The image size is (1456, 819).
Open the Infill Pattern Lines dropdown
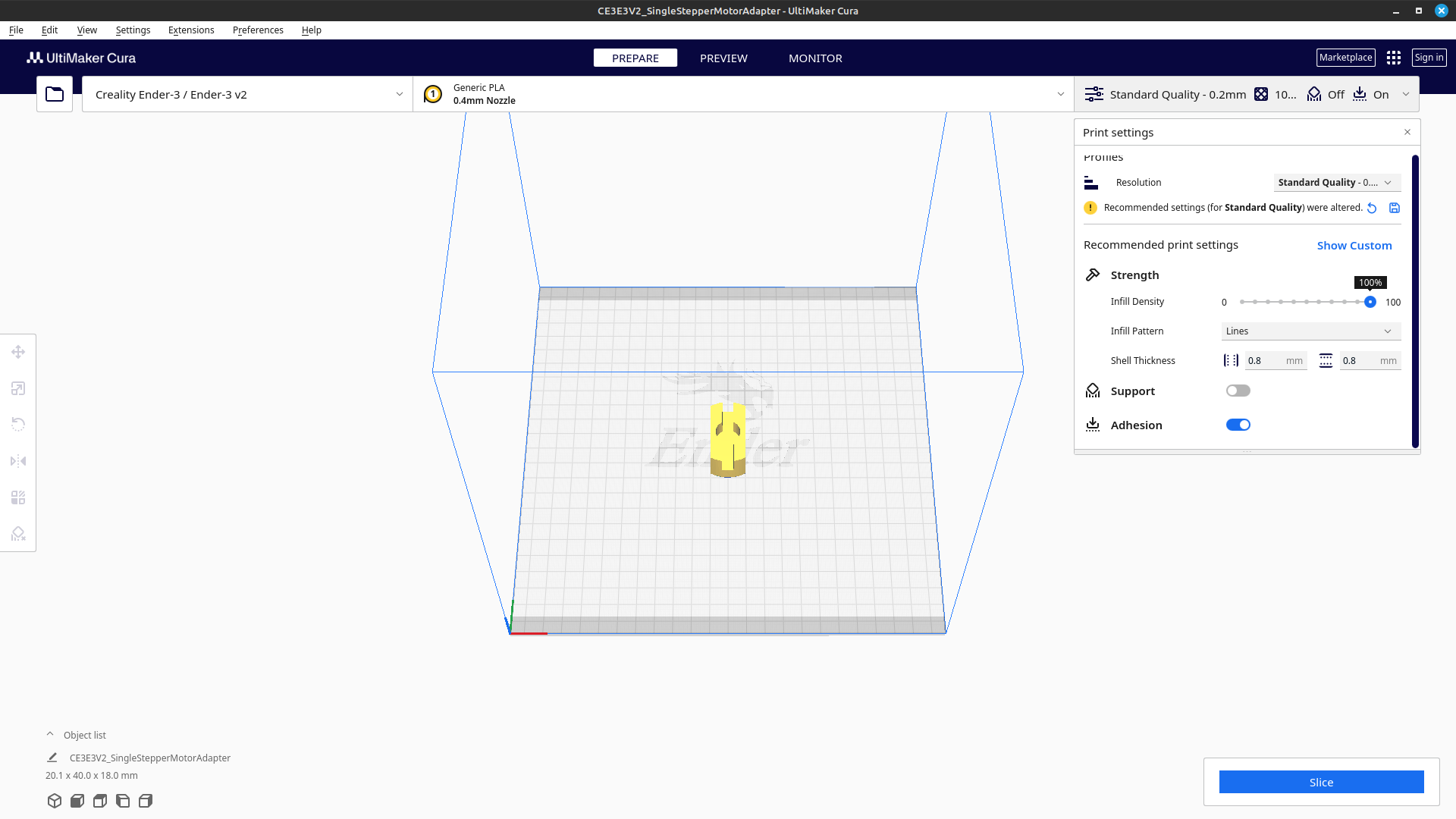coord(1311,331)
